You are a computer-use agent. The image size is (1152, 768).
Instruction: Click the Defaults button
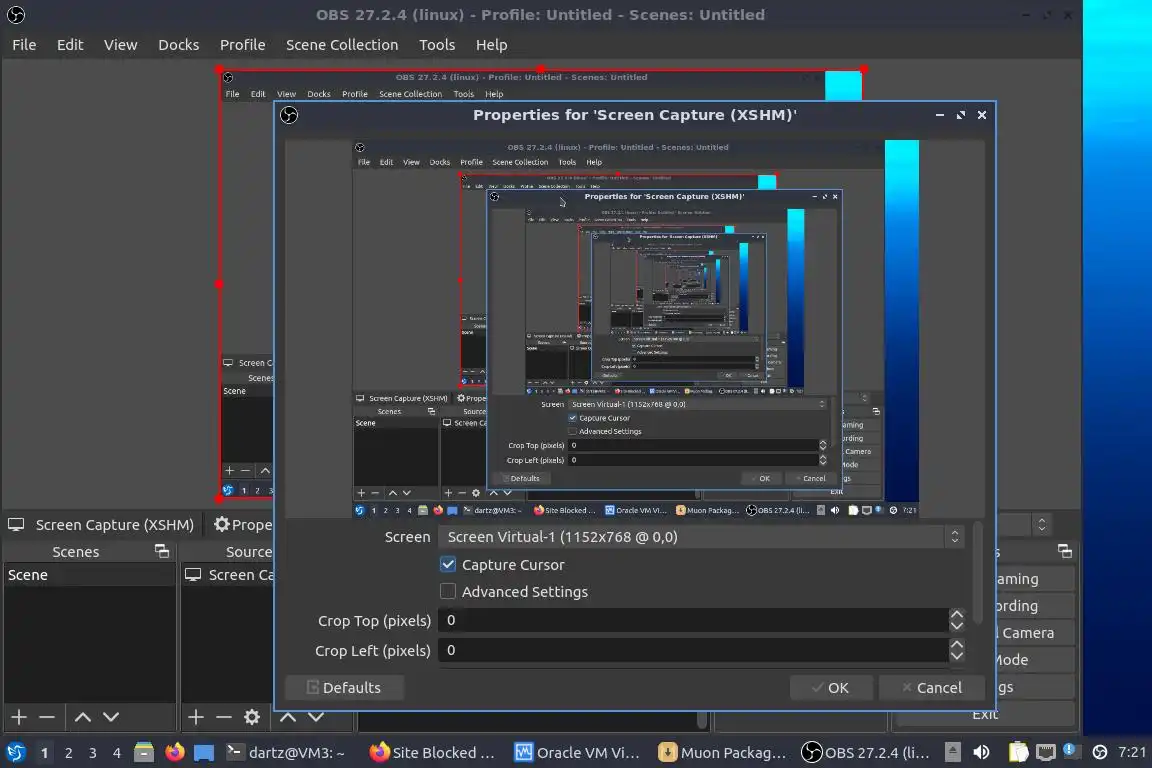tap(345, 688)
